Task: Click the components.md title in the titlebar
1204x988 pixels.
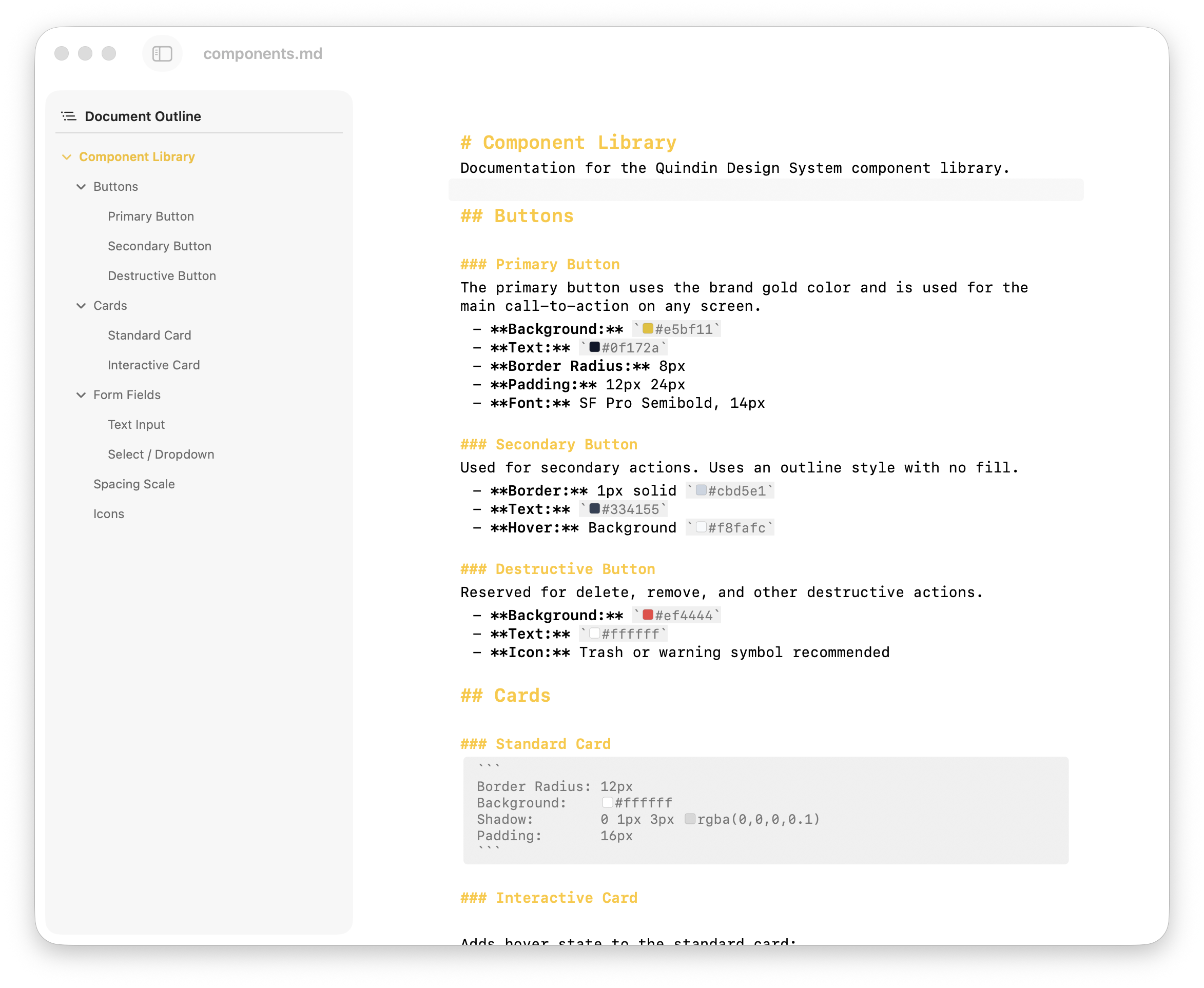Action: pos(262,53)
